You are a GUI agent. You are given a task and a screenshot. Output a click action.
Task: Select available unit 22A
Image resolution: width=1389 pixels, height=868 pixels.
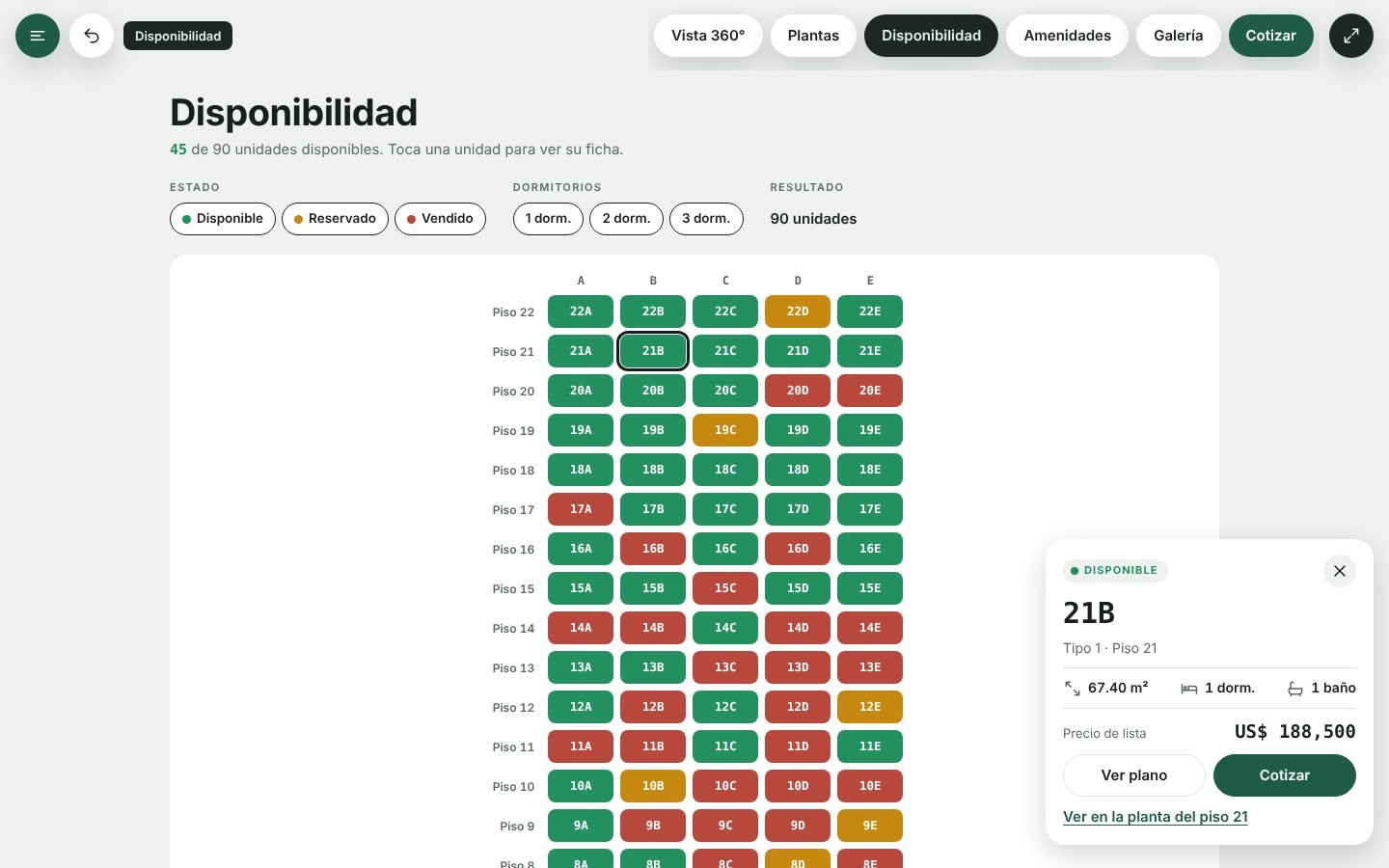click(581, 312)
